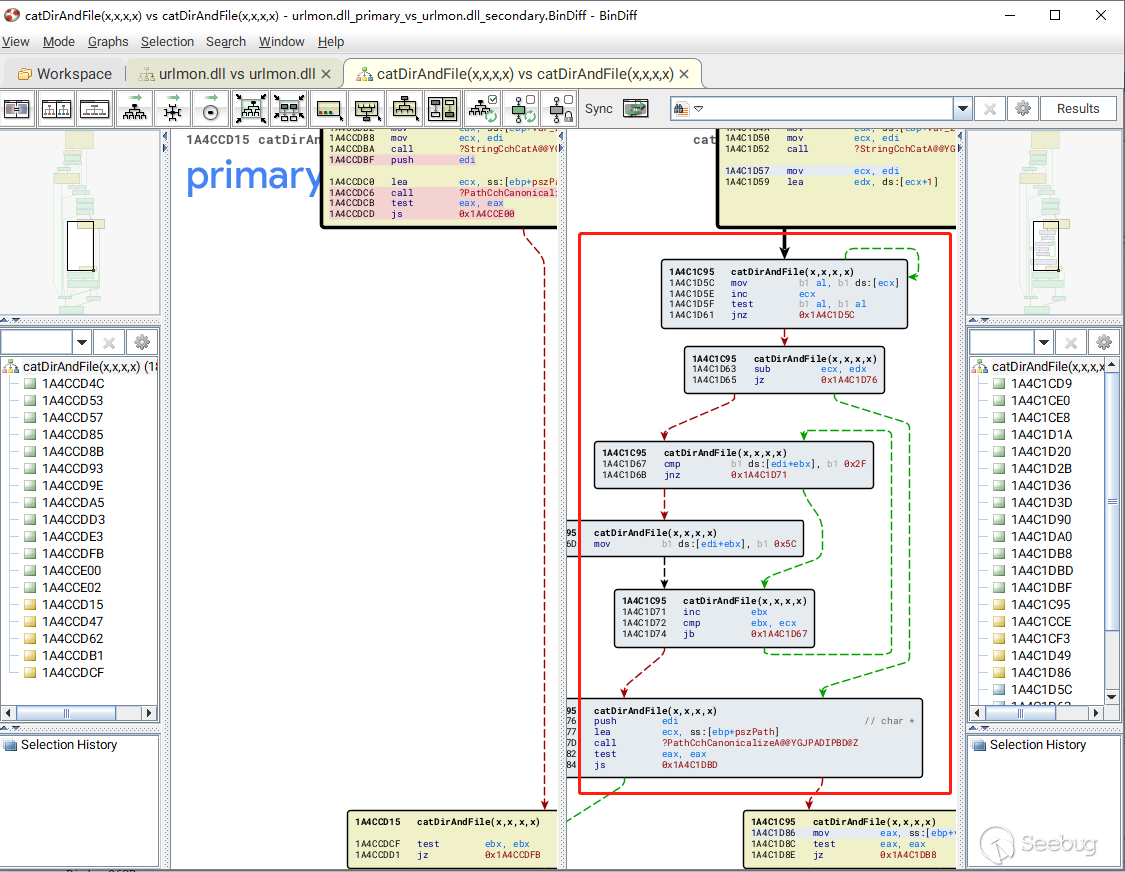Click the left panel filter gear icon
The image size is (1125, 872).
(x=141, y=342)
